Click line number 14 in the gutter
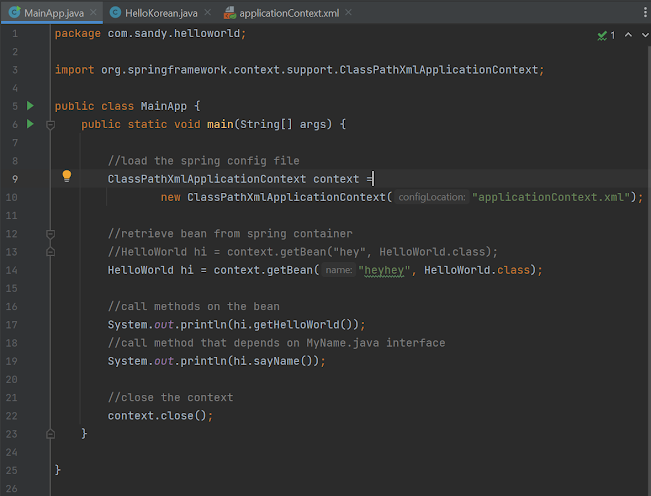The width and height of the screenshot is (651, 496). (x=12, y=270)
